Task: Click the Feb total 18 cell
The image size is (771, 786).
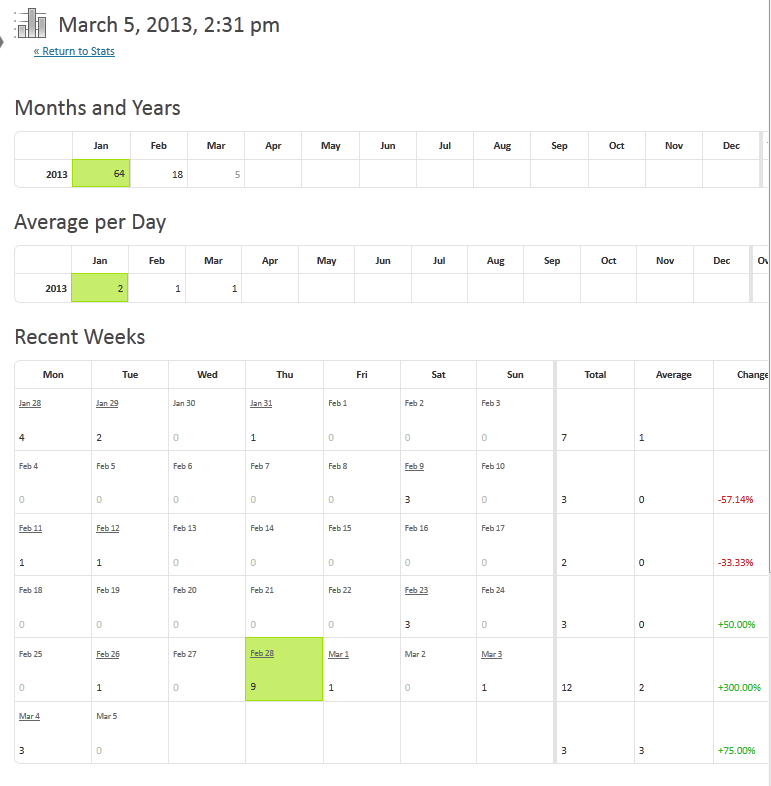Action: [159, 174]
